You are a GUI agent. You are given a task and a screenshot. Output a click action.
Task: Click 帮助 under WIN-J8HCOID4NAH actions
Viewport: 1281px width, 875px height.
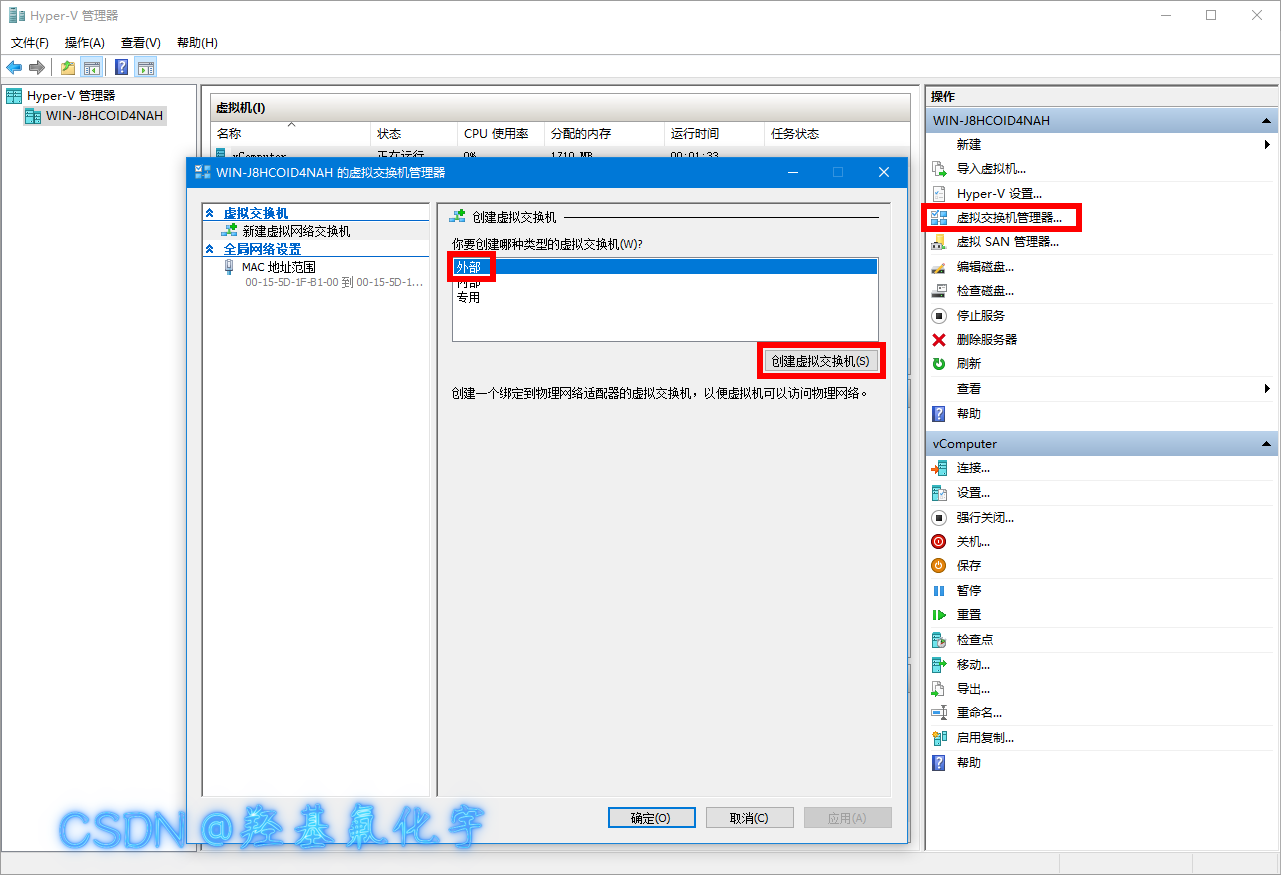point(968,413)
